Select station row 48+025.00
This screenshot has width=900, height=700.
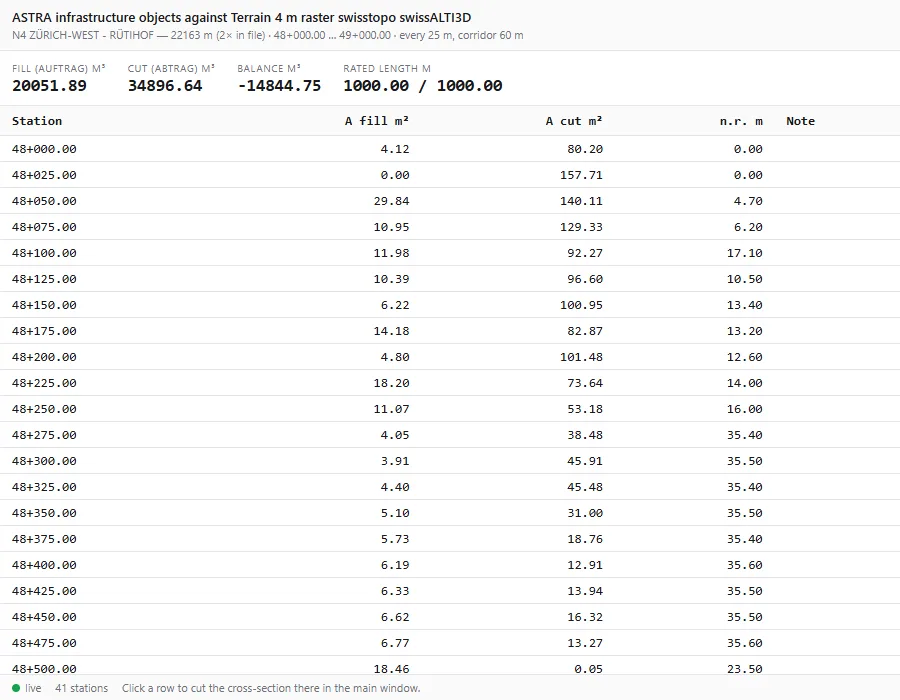(x=450, y=175)
